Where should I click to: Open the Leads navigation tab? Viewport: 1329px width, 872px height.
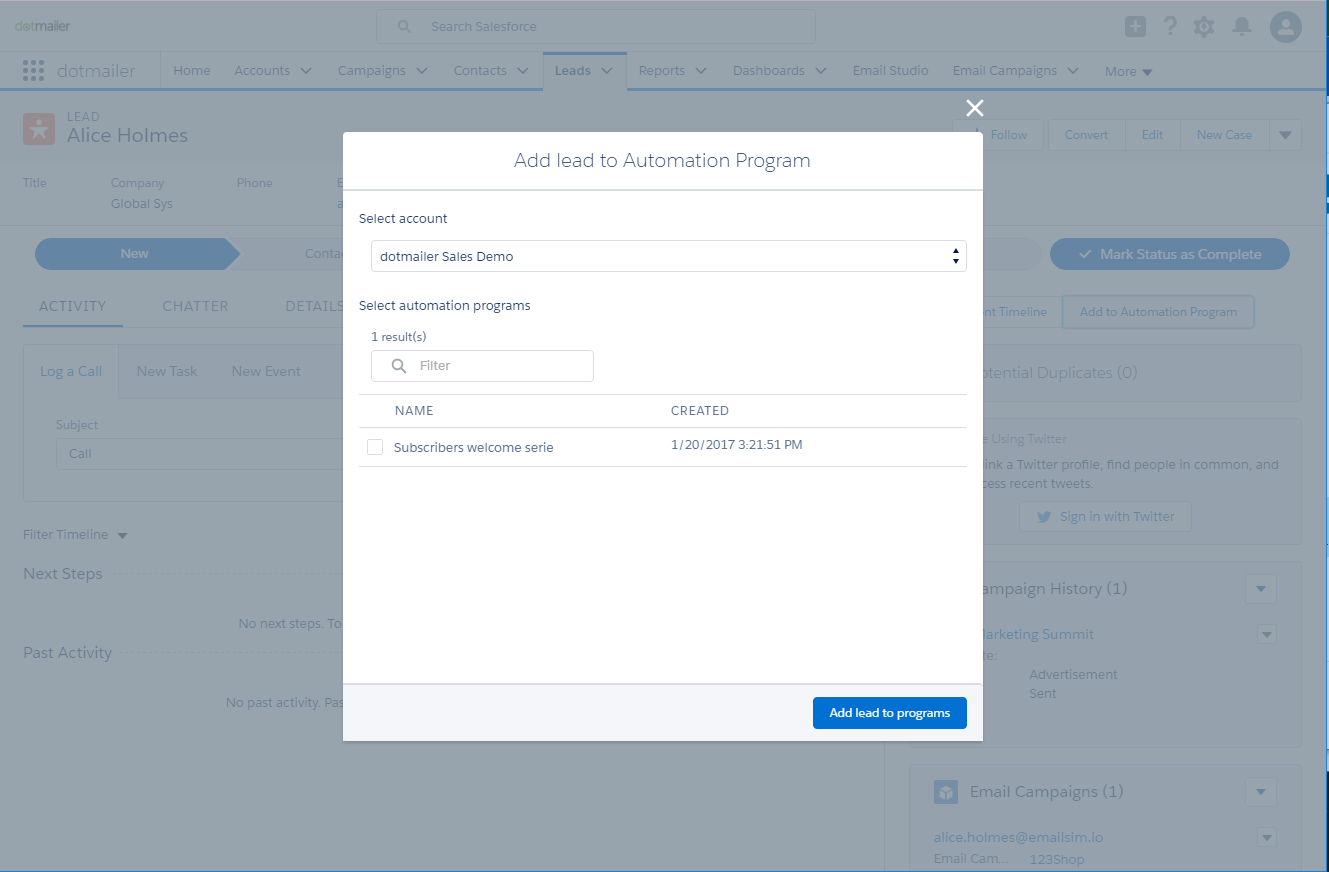[x=575, y=70]
